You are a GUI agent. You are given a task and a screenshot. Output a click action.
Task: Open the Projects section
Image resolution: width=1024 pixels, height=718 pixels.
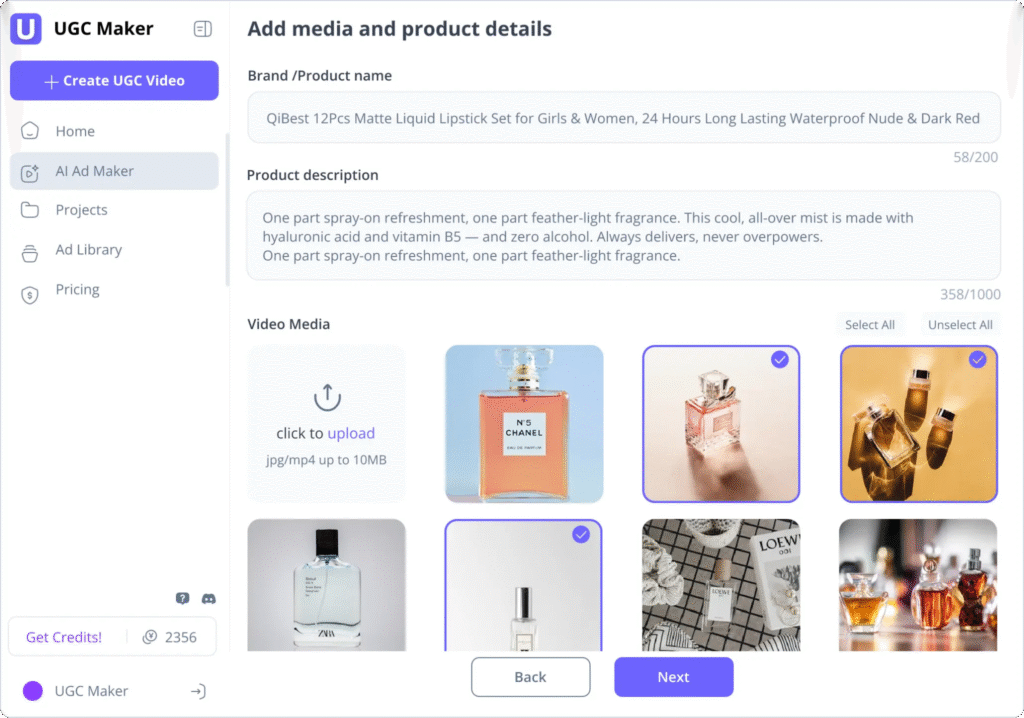[x=81, y=210]
